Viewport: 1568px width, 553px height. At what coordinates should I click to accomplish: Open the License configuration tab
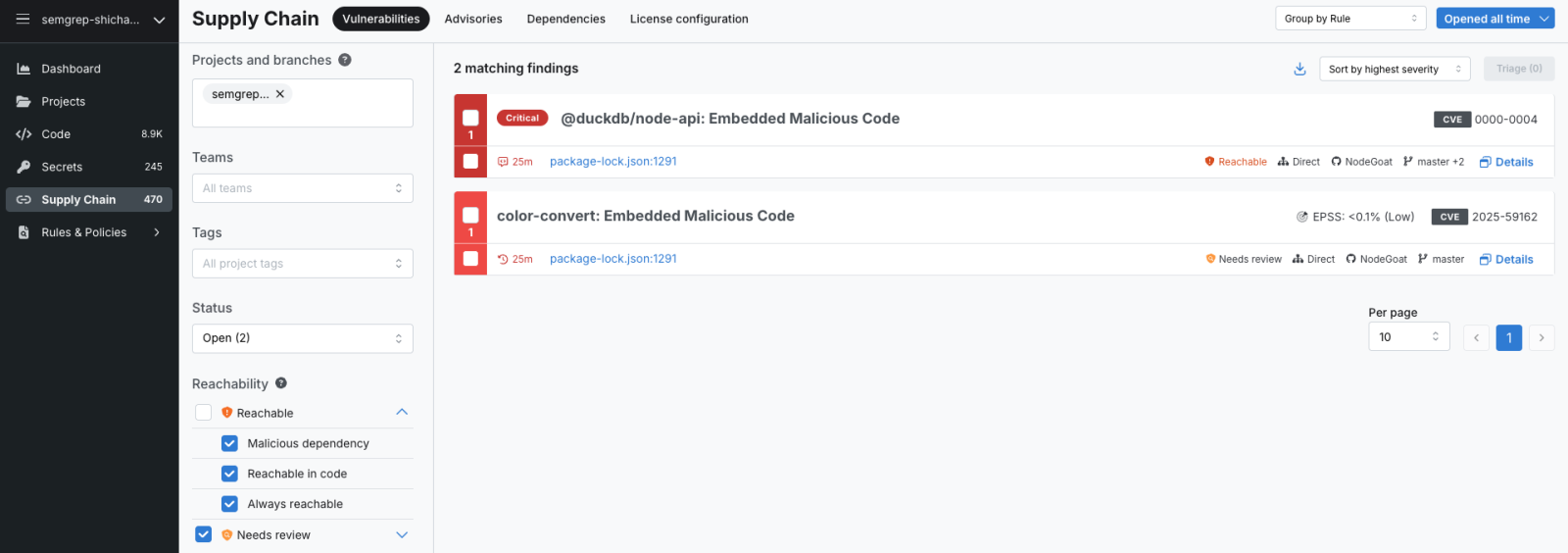(689, 19)
